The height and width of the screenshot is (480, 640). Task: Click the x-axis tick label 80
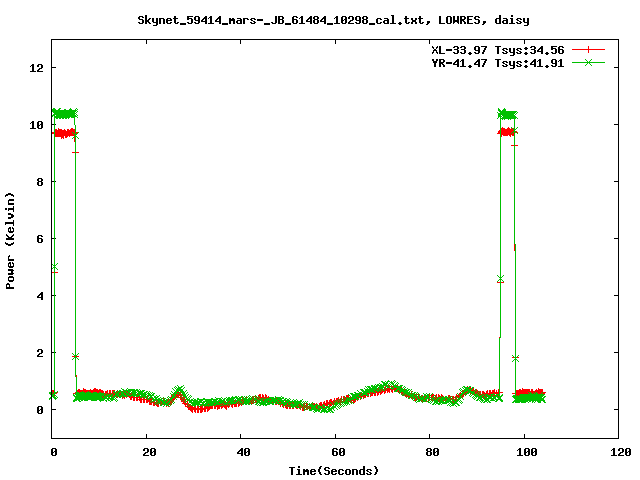tap(432, 452)
